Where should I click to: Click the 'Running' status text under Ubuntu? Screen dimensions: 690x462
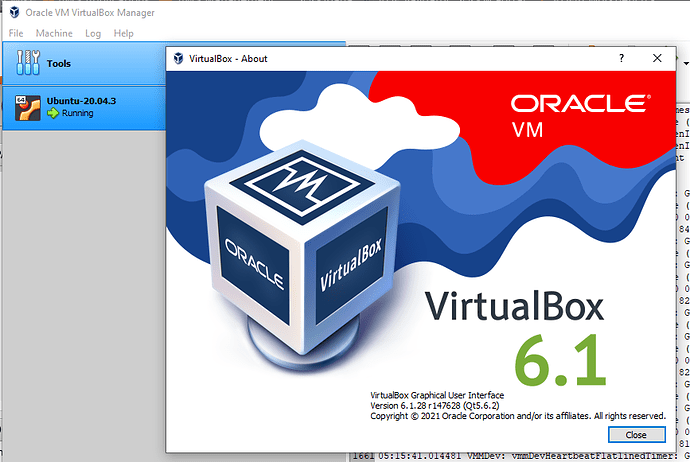(77, 113)
